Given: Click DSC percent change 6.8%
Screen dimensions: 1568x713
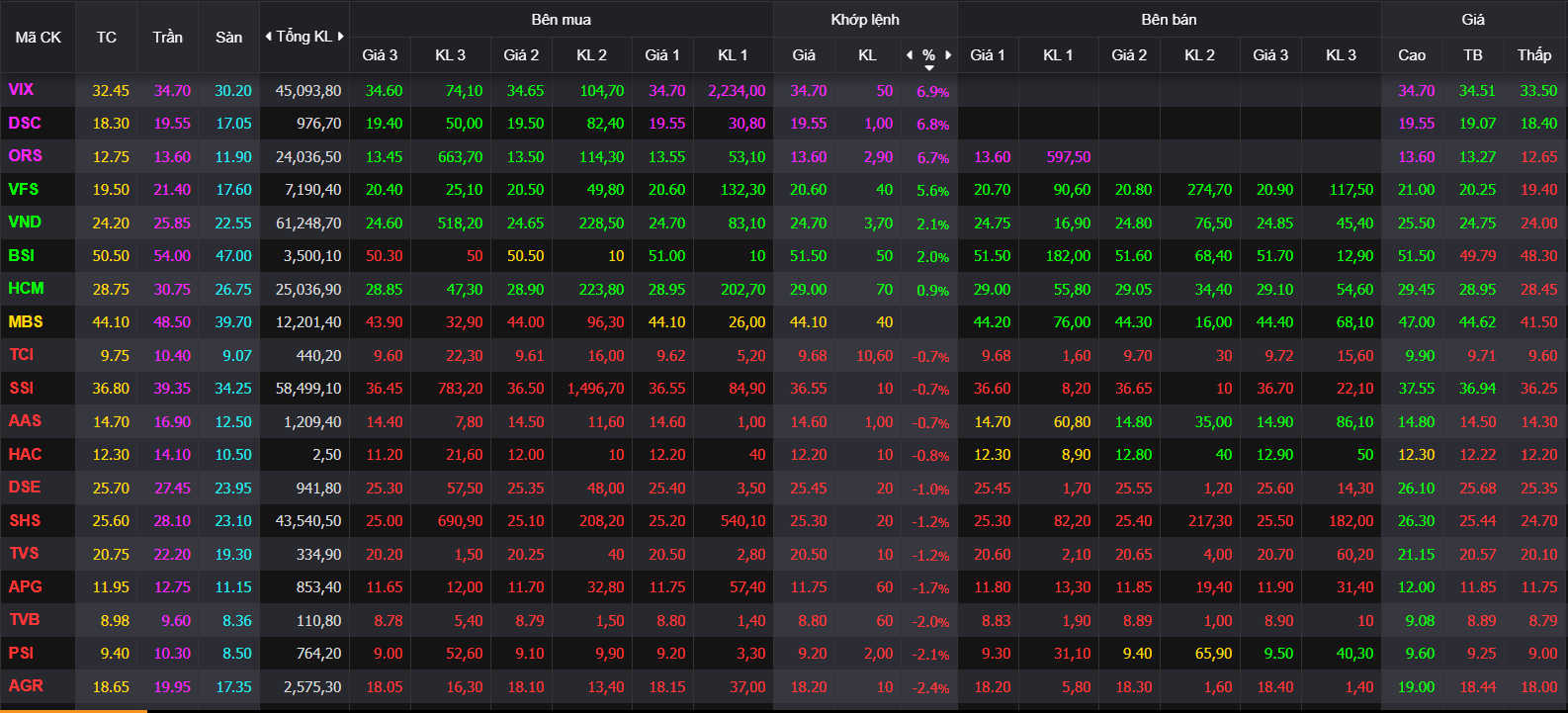Looking at the screenshot, I should [932, 125].
